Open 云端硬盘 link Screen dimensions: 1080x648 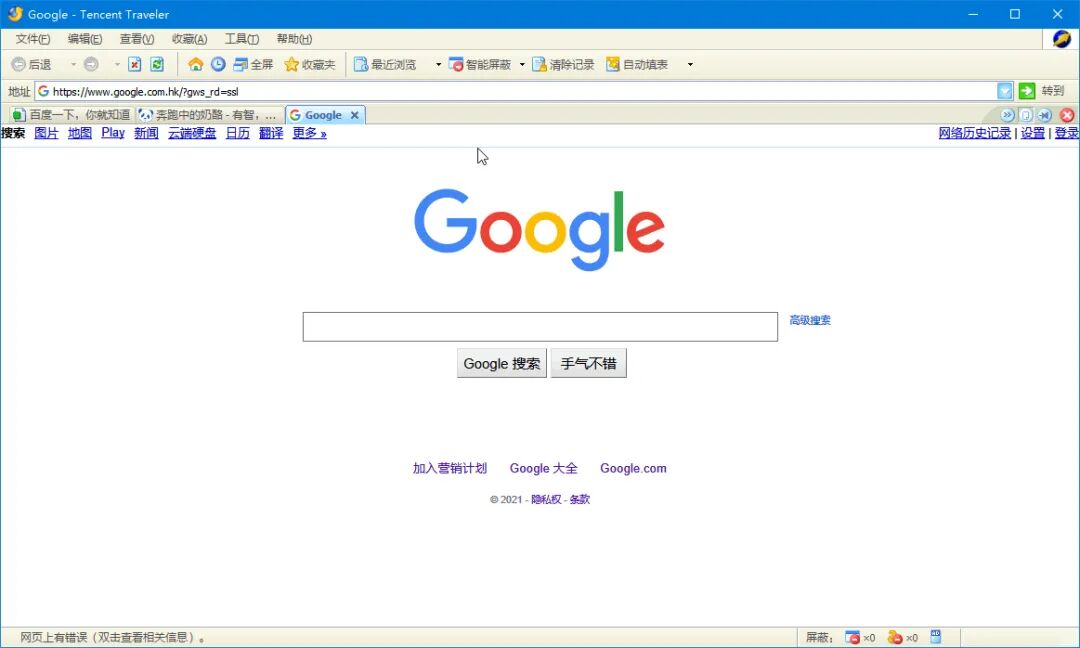[192, 133]
